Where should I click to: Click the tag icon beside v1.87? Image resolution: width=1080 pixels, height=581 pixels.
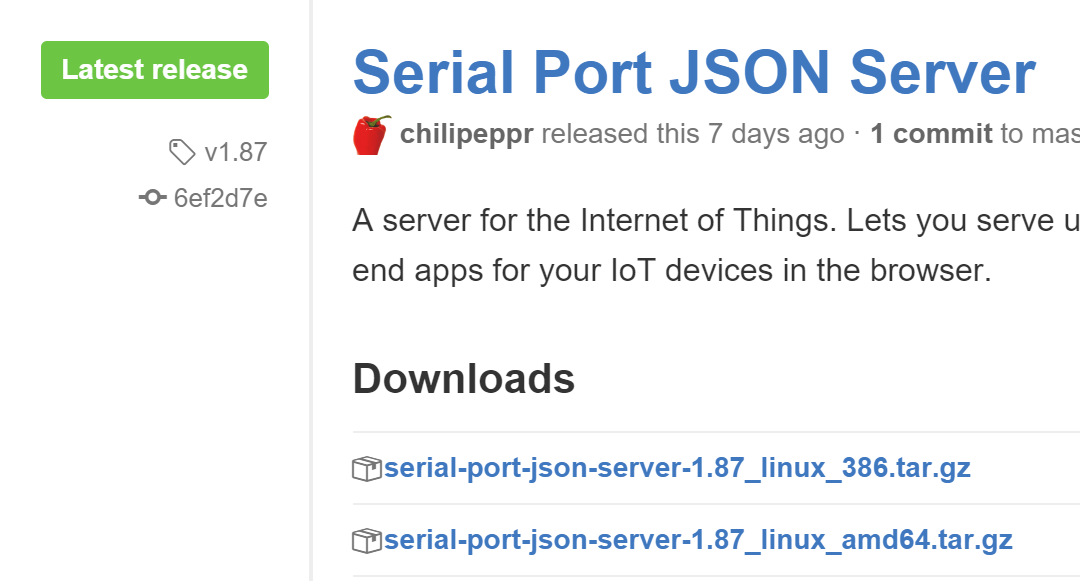tap(181, 152)
